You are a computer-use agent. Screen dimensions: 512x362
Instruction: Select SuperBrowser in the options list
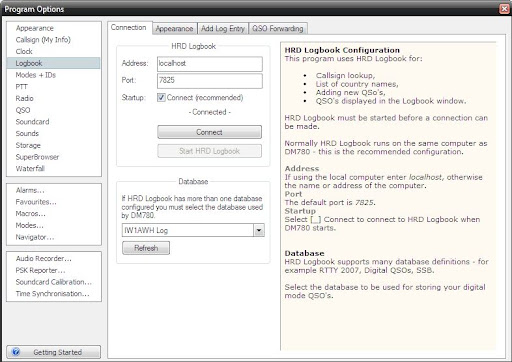coord(37,157)
